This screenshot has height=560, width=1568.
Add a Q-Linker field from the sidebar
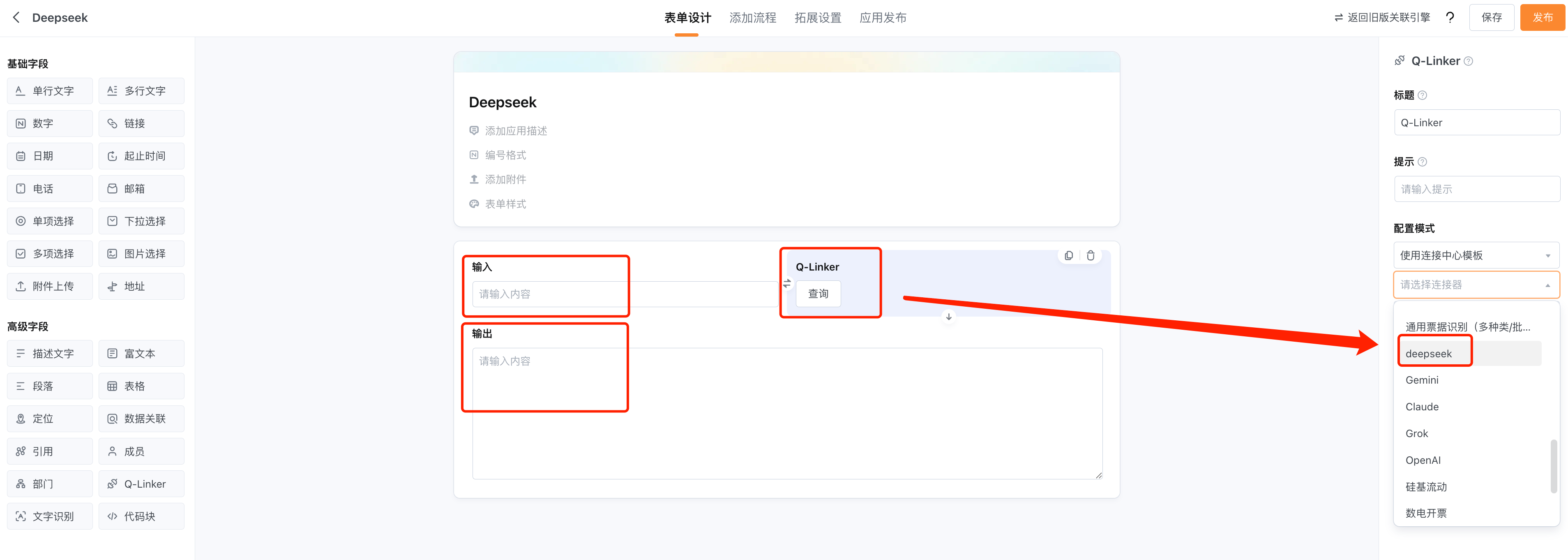(x=141, y=484)
